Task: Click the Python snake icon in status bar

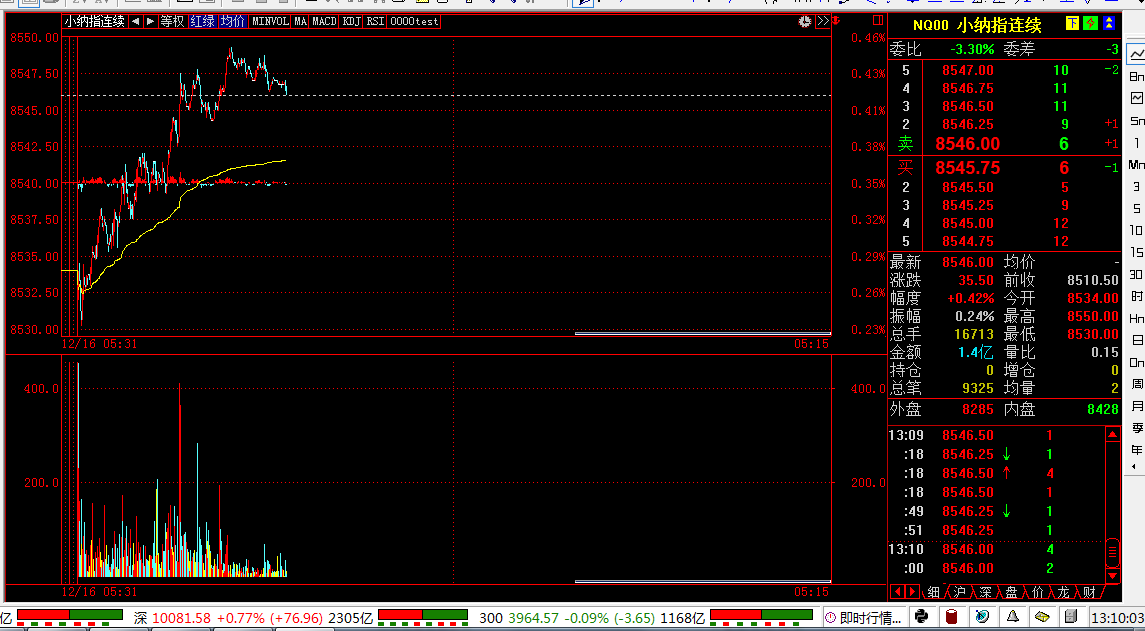Action: [x=922, y=617]
